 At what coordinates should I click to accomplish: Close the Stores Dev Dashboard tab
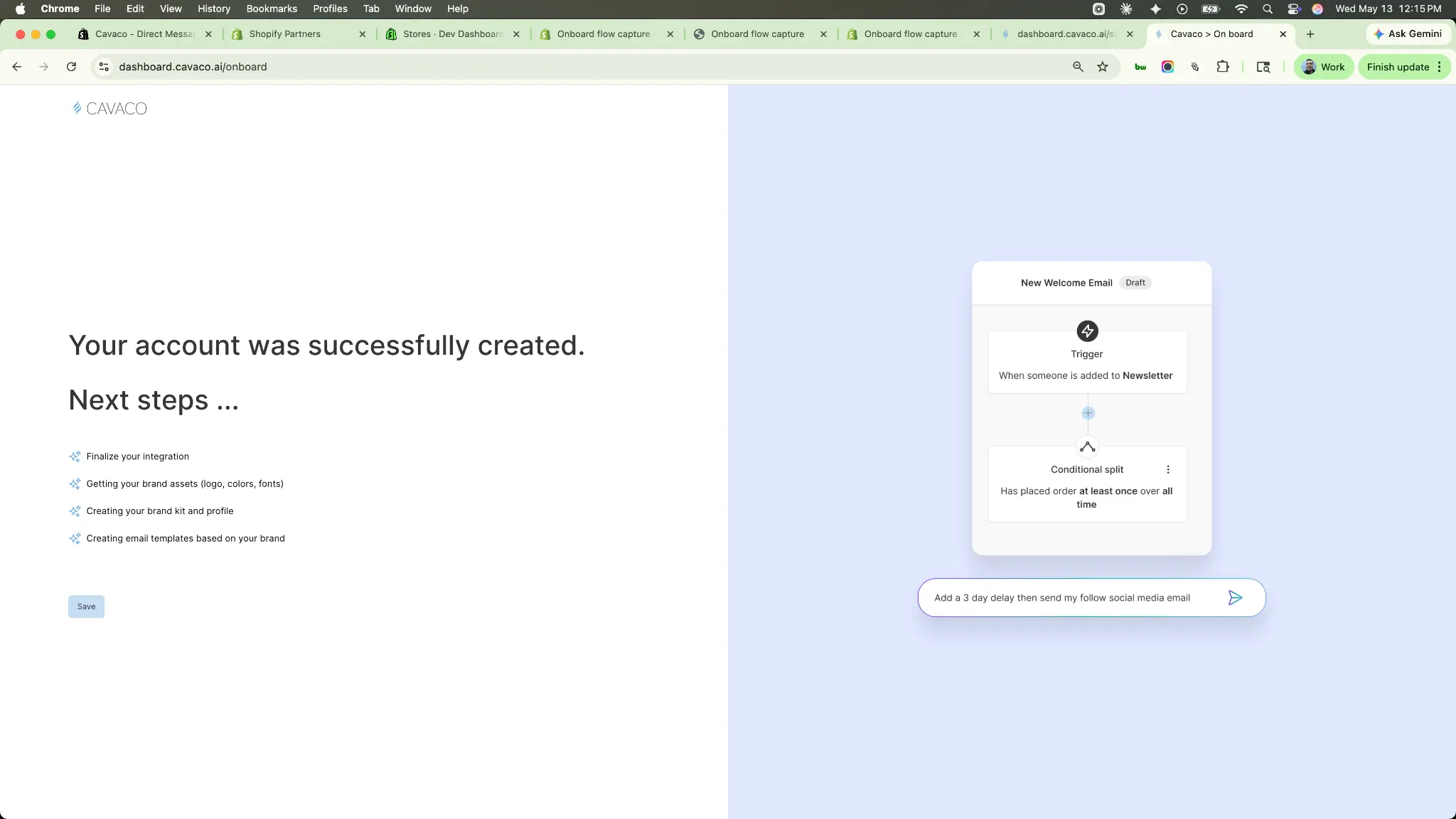pyautogui.click(x=516, y=34)
